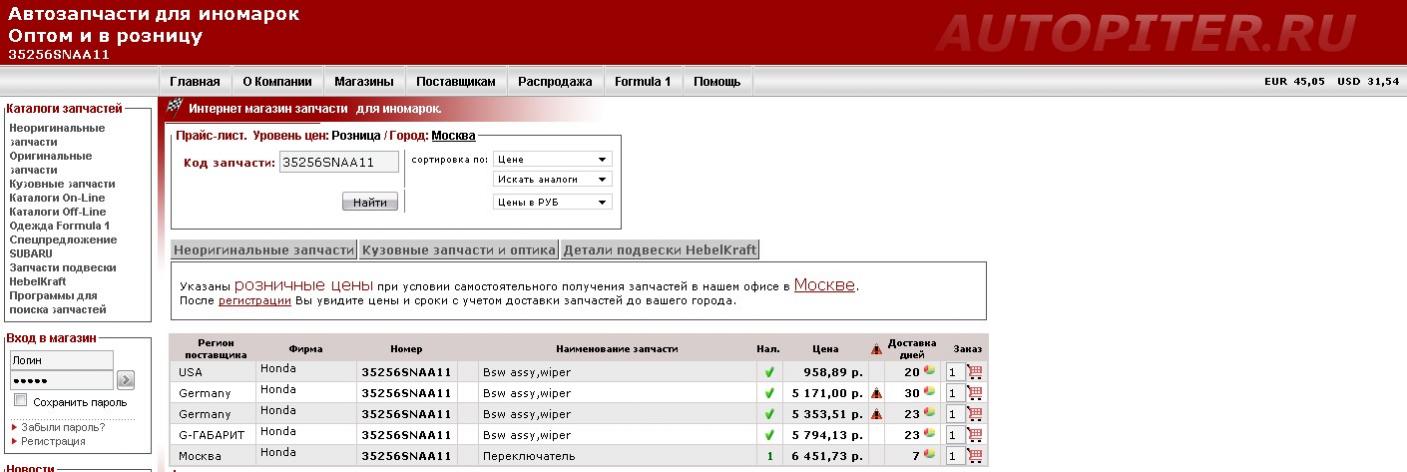Switch to Кузовные запчасти и оптика tab

[460, 250]
